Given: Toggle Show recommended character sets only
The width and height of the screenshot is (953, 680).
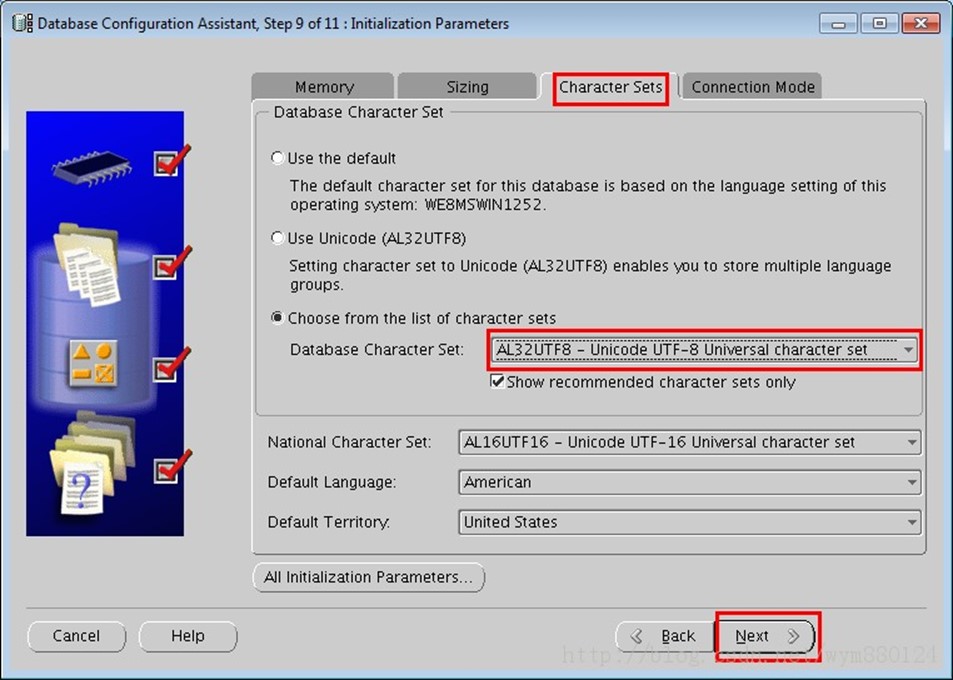Looking at the screenshot, I should point(497,382).
